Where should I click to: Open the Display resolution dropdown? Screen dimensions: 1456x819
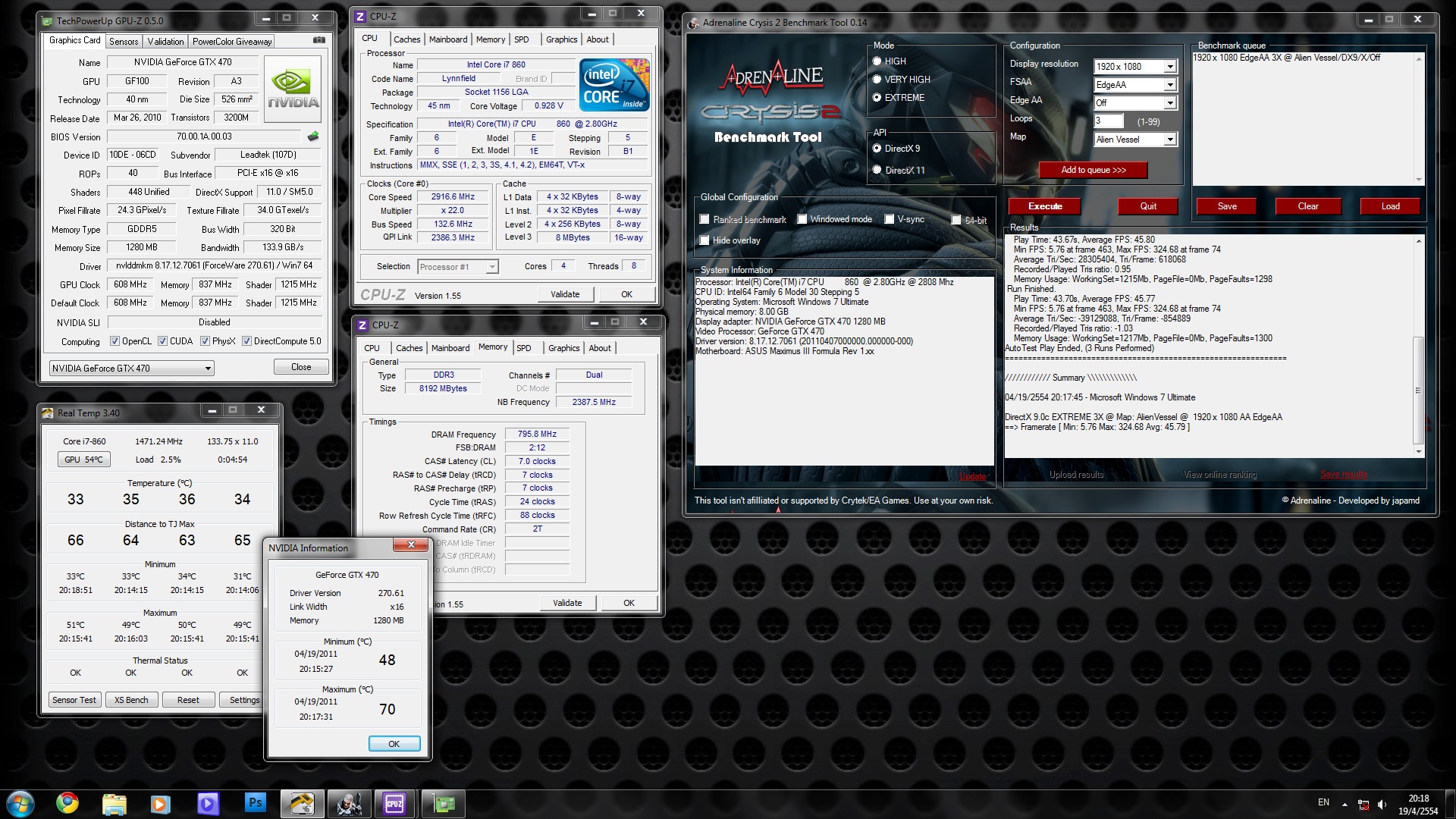(1170, 67)
